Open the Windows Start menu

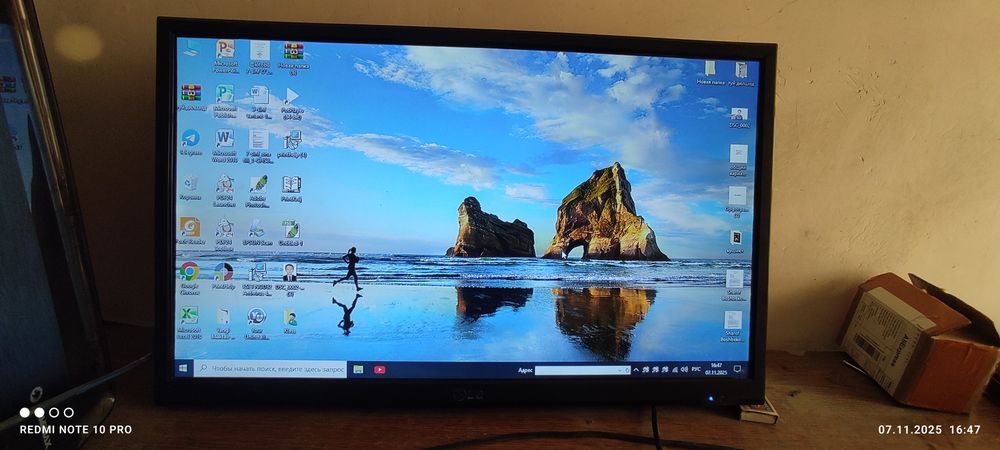184,368
